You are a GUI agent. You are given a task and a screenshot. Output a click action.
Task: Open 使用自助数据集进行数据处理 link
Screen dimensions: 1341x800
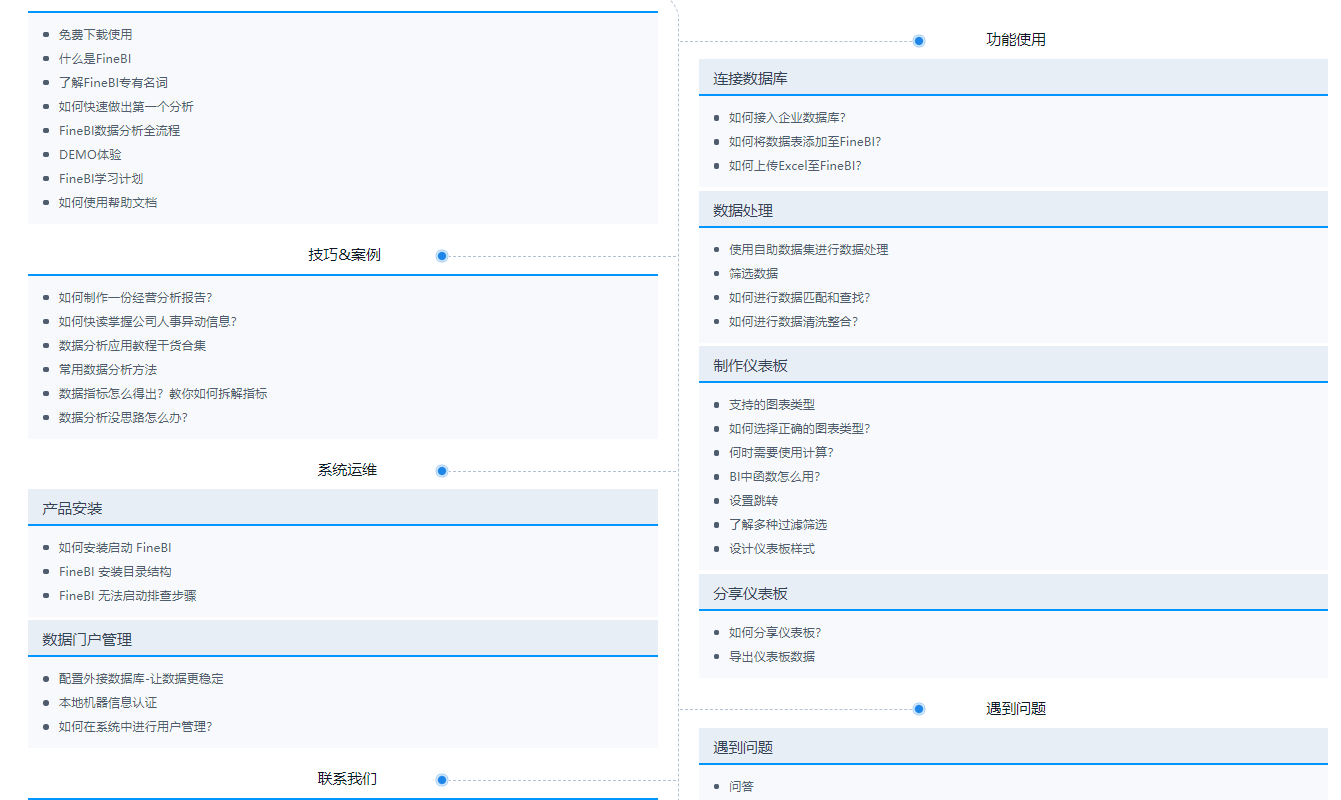point(808,250)
